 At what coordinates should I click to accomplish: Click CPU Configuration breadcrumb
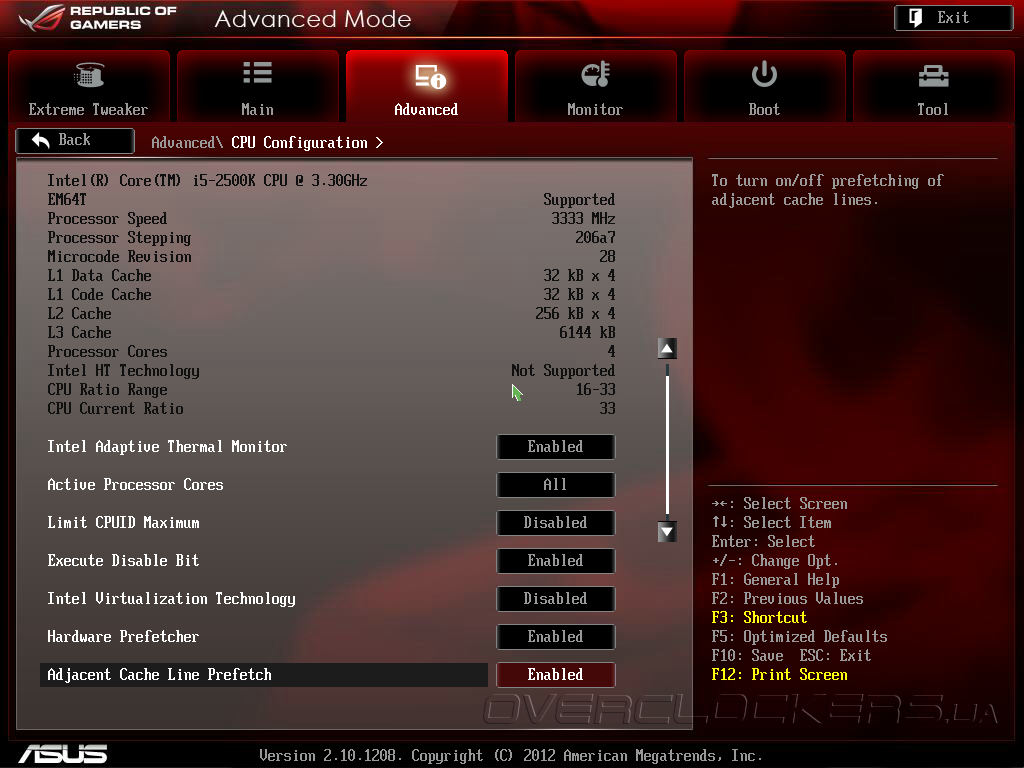tap(299, 142)
